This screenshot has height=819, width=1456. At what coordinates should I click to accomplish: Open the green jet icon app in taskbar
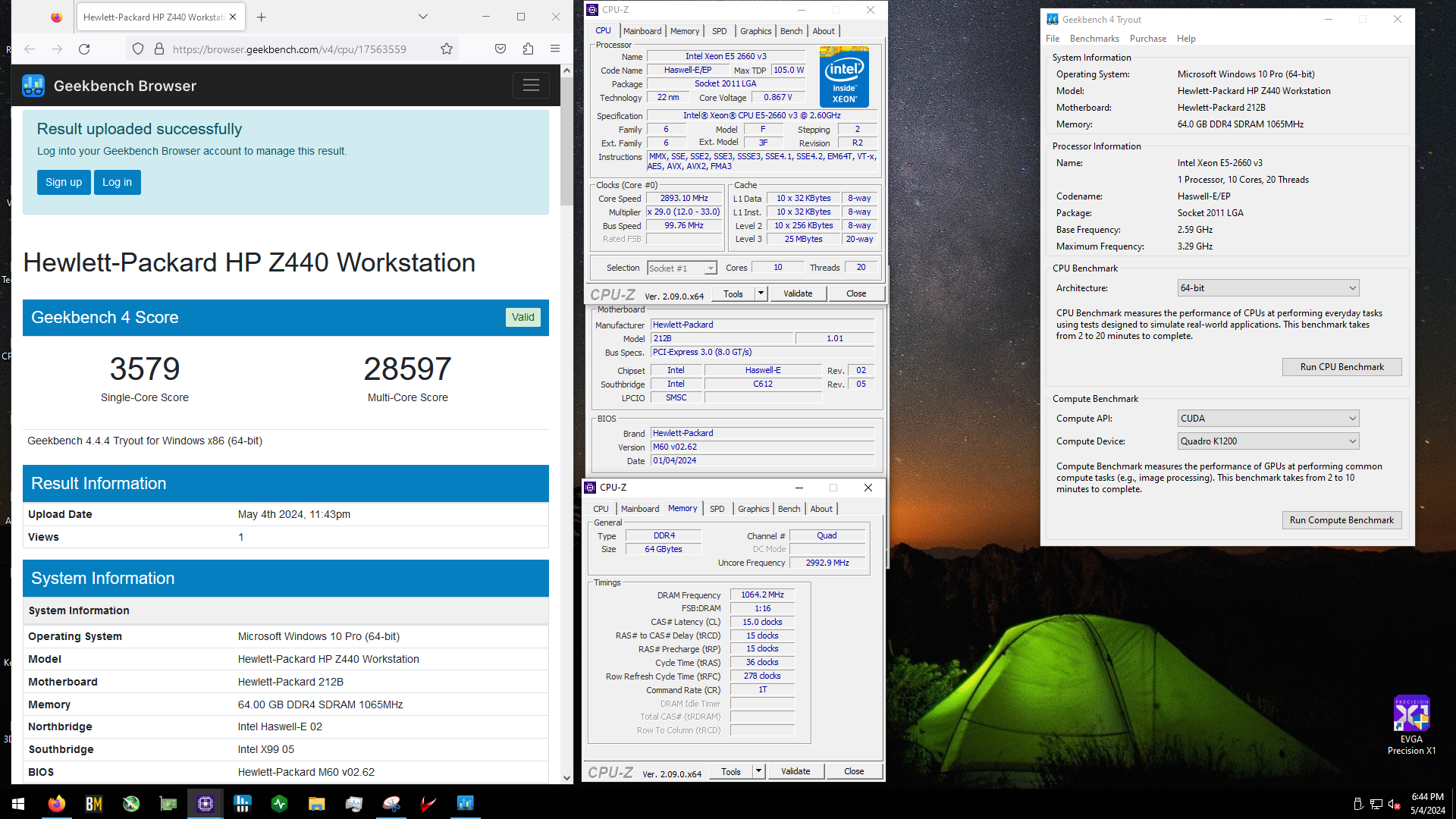tap(131, 804)
